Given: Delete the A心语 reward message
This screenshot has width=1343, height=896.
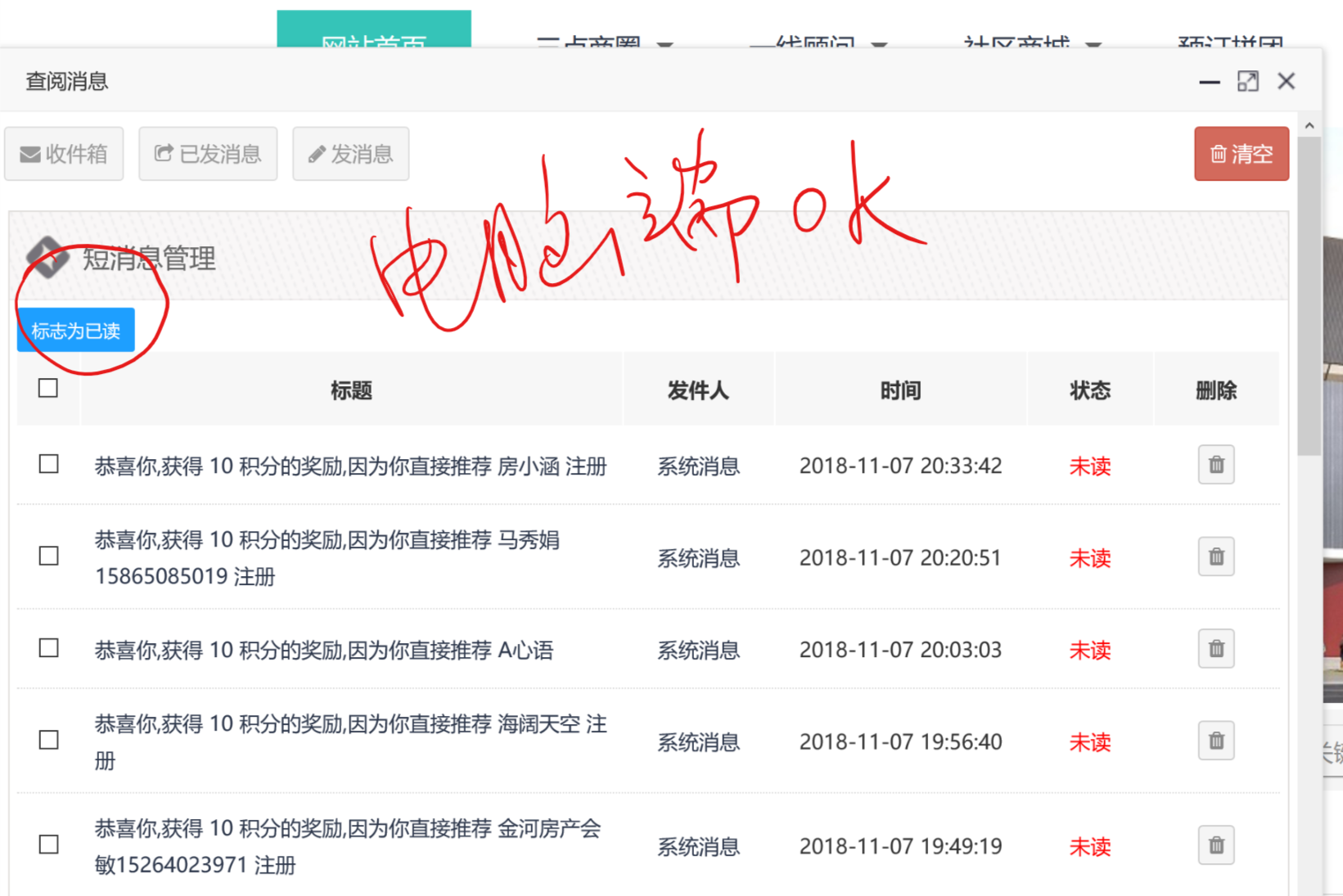Looking at the screenshot, I should 1216,649.
